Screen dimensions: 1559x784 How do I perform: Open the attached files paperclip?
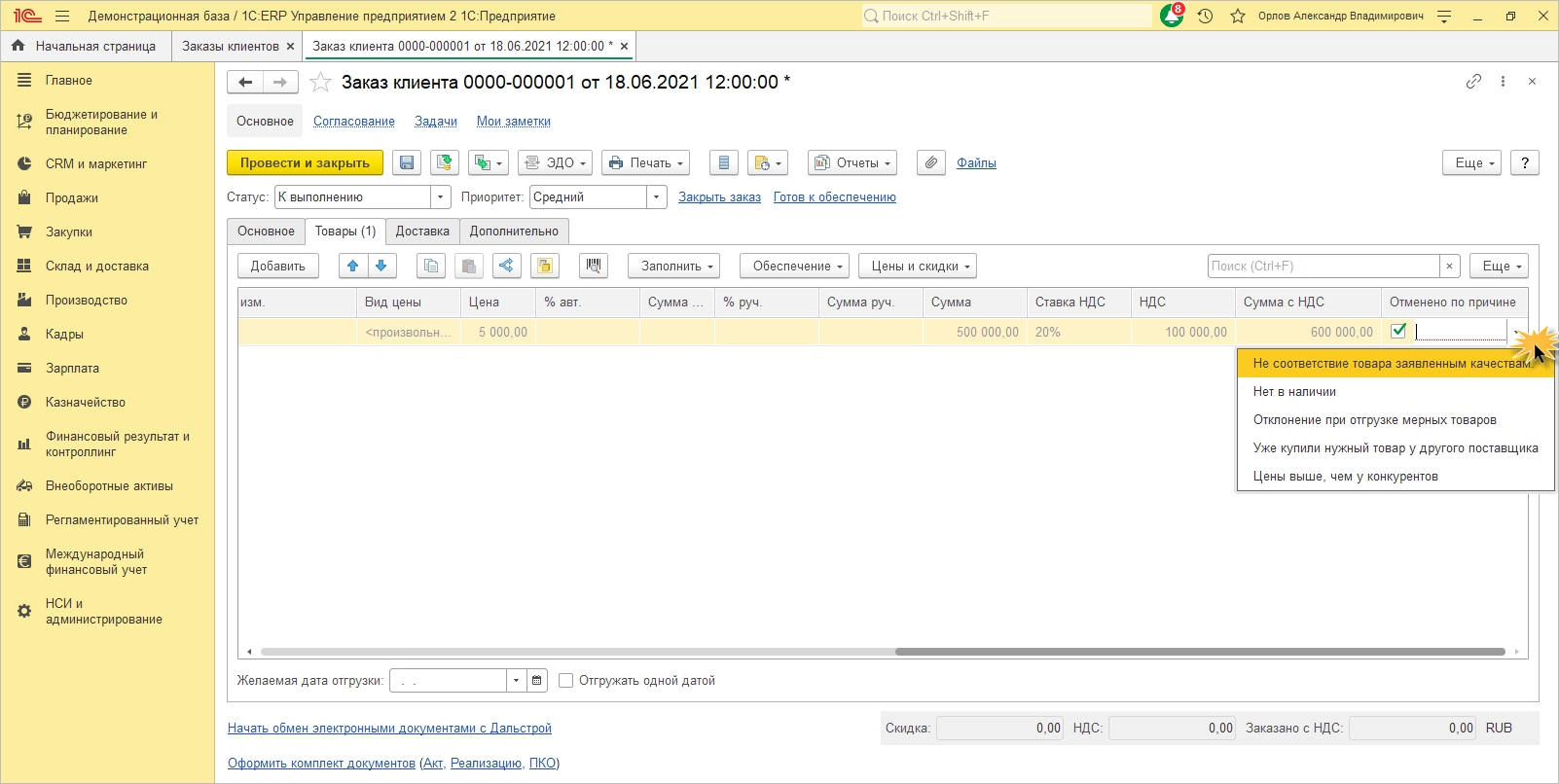(x=931, y=163)
